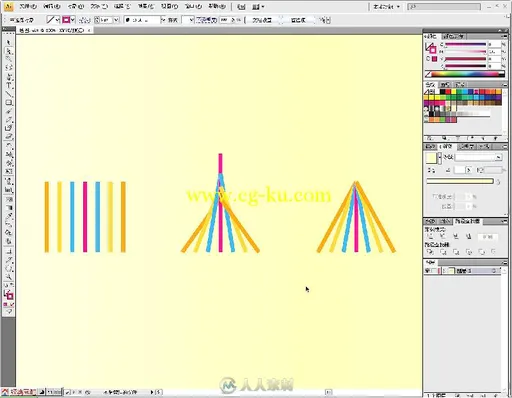
Task: Click fill and stroke indicator in toolbox
Action: tap(8, 295)
